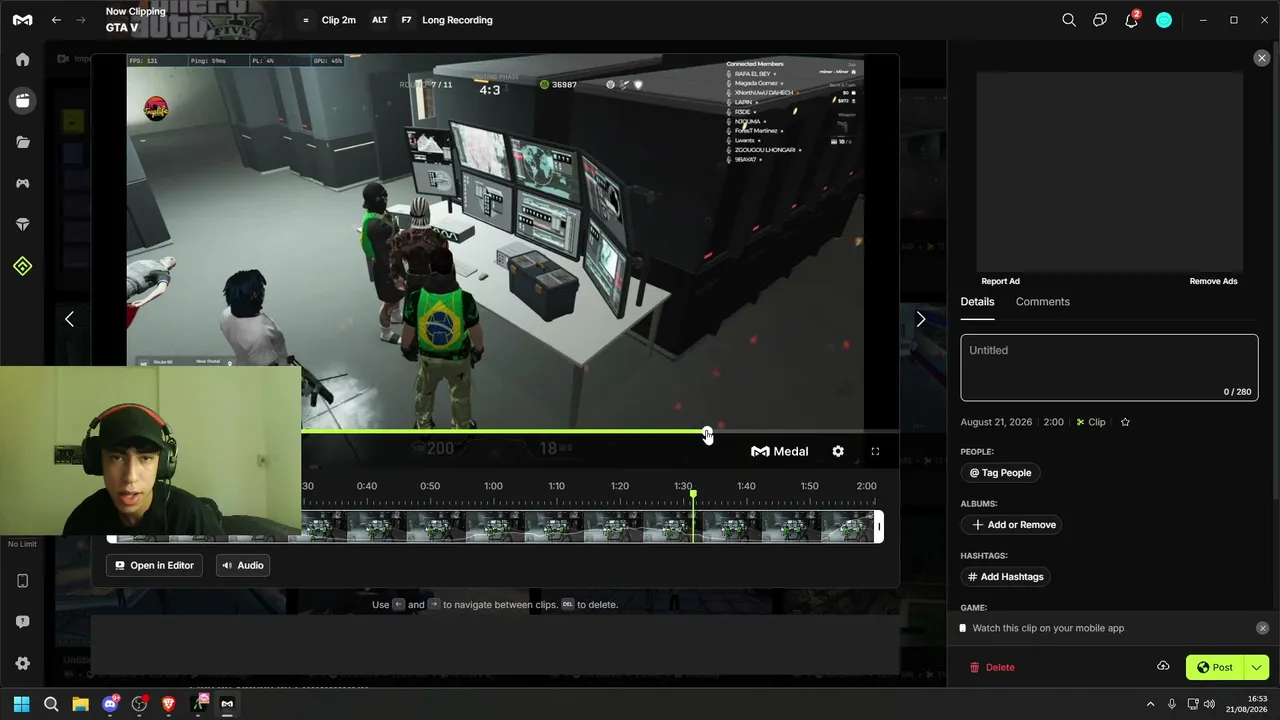
Task: Post the clip
Action: 1215,667
